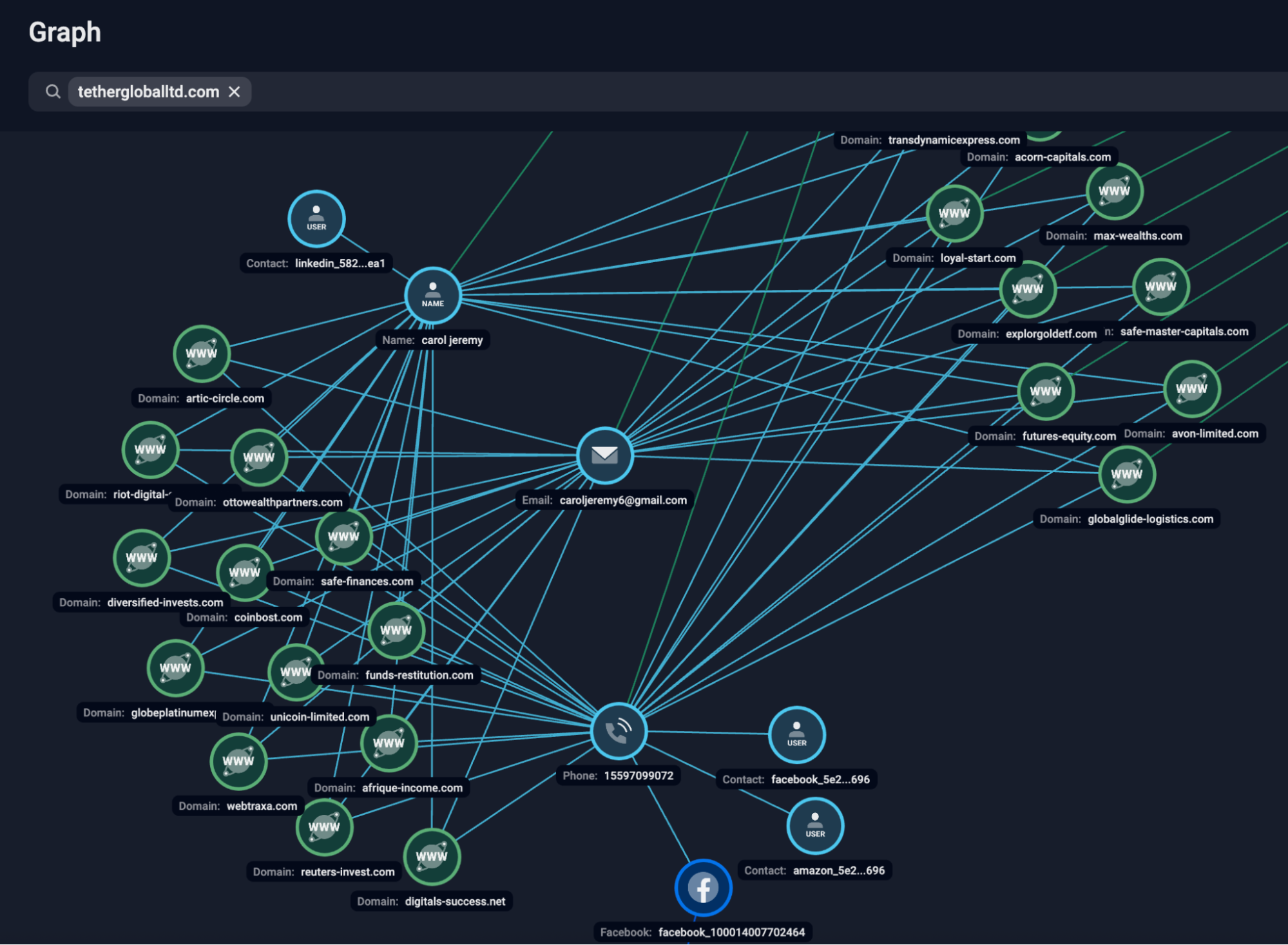
Task: Select the phone node 15597099072
Action: (x=619, y=731)
